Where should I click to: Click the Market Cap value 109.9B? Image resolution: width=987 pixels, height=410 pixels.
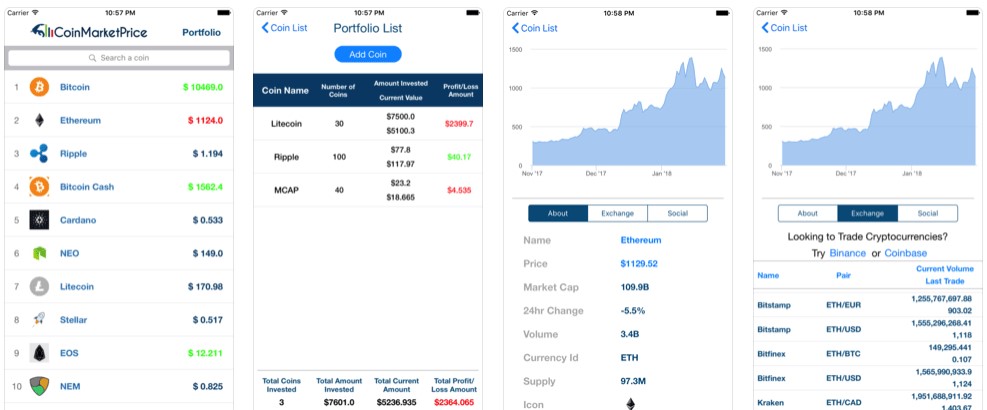click(x=634, y=287)
